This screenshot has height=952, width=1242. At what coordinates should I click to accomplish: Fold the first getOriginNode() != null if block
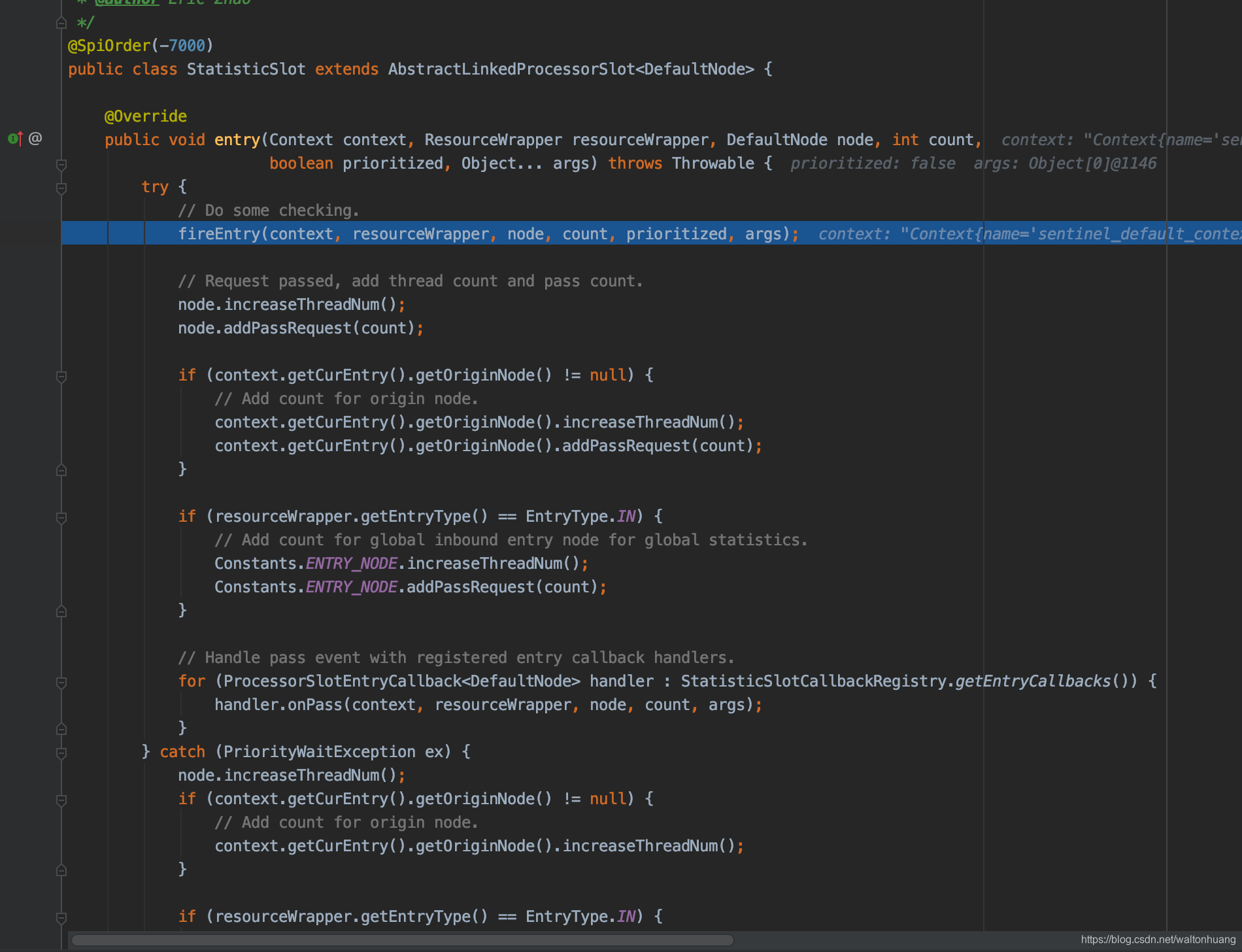click(x=61, y=377)
